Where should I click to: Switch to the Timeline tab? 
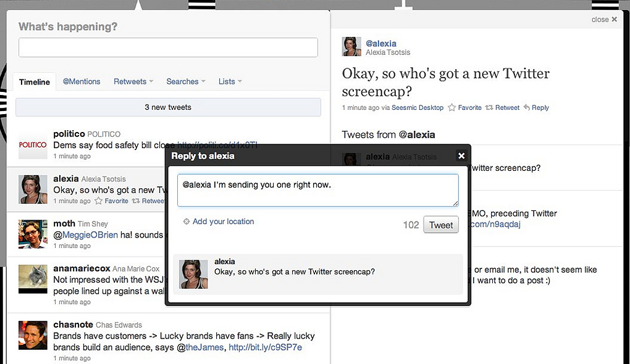[35, 82]
